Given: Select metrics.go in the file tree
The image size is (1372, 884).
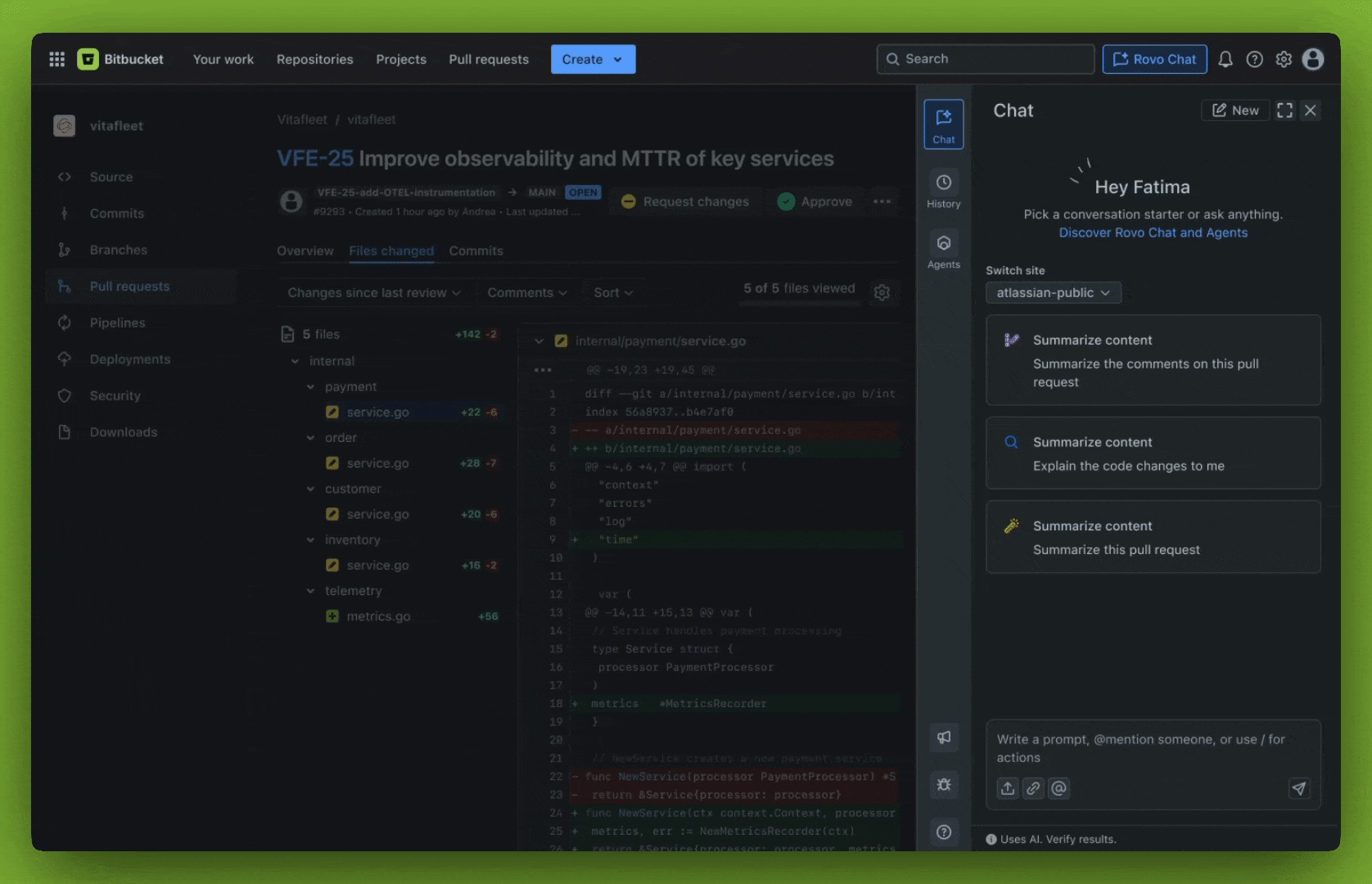Looking at the screenshot, I should click(378, 616).
